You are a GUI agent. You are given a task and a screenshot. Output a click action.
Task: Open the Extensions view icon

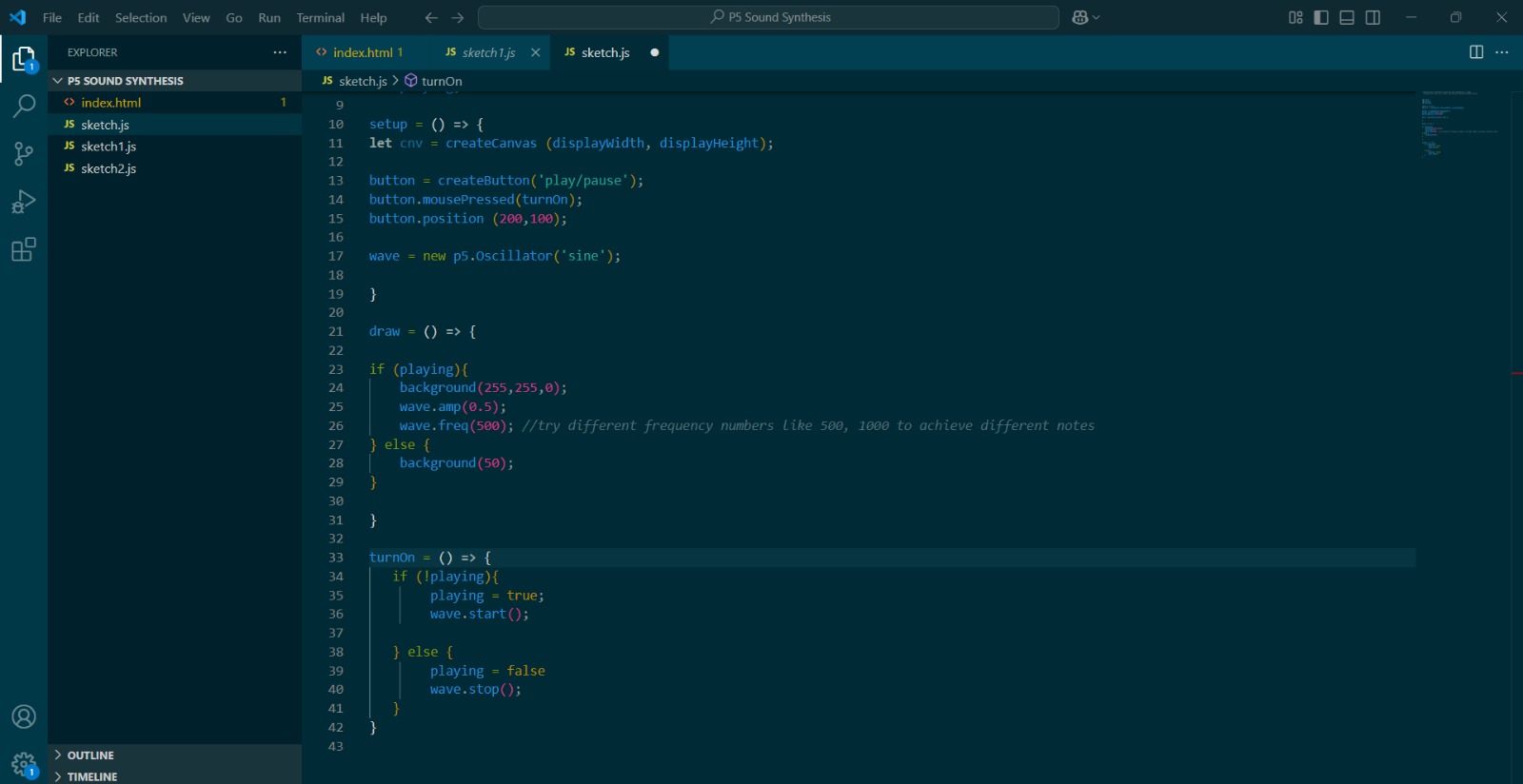(24, 250)
